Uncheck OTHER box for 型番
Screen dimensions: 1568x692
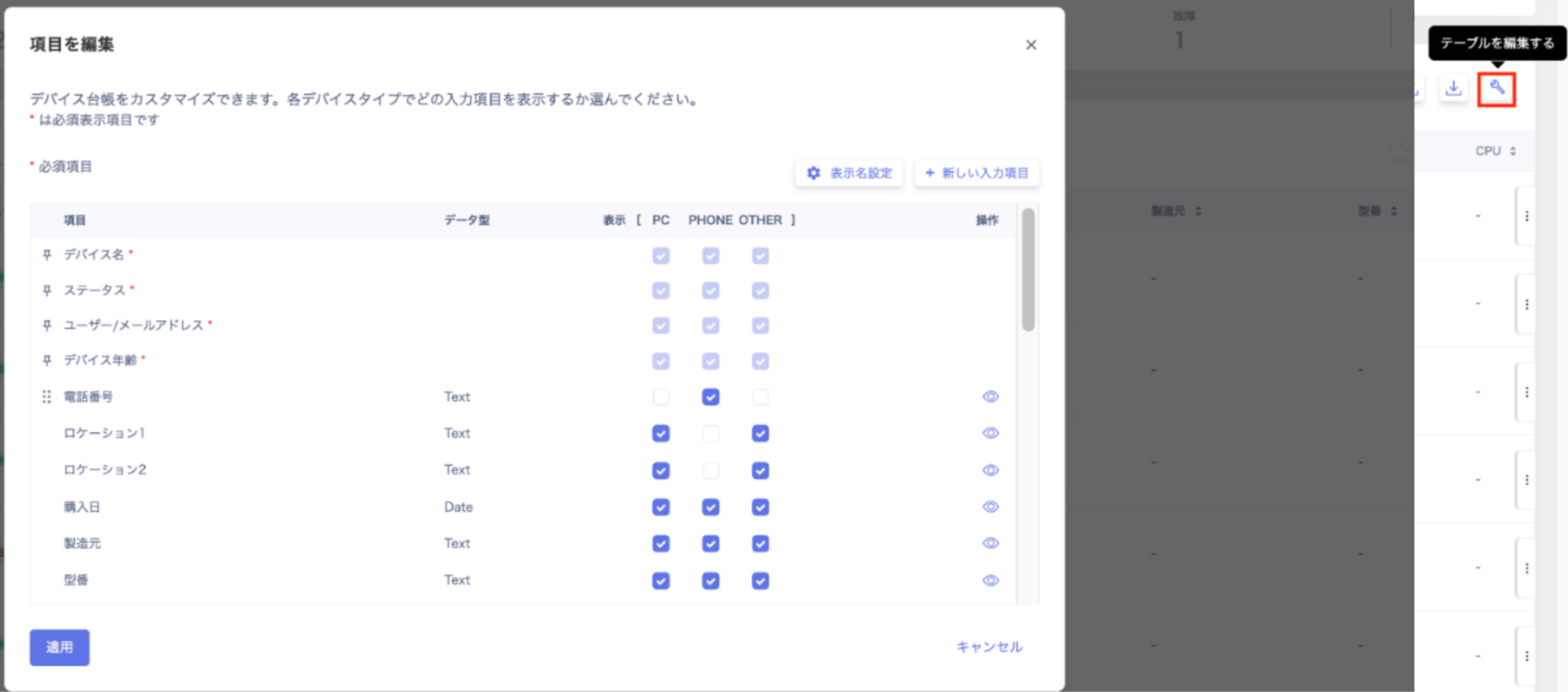click(x=760, y=580)
